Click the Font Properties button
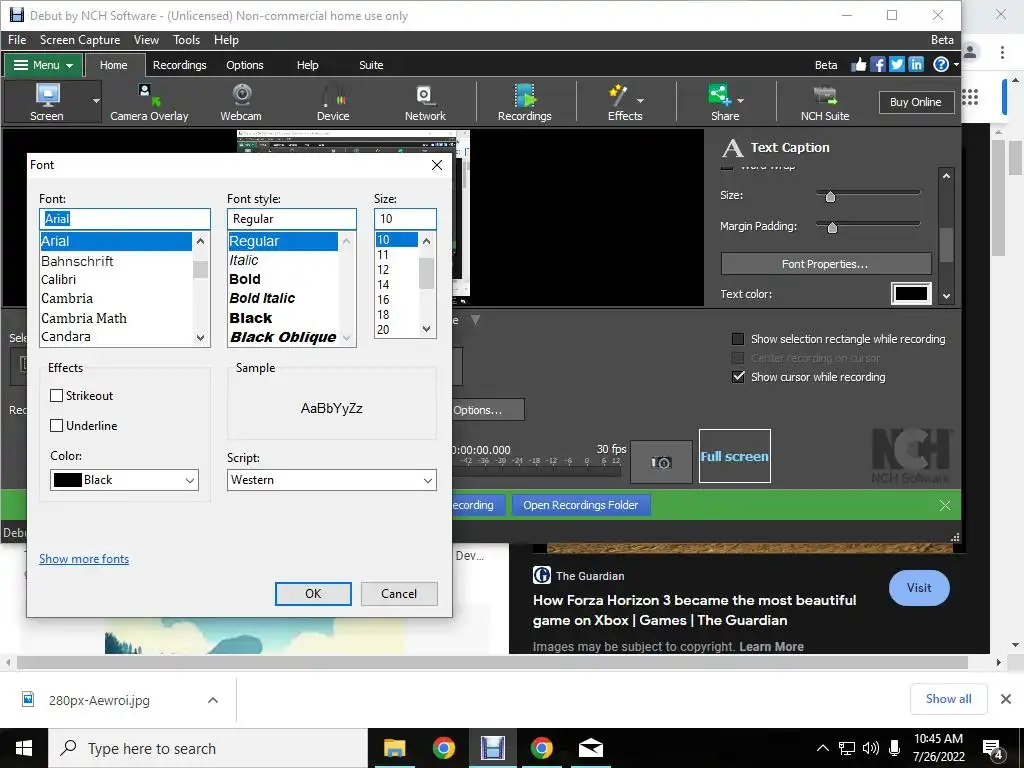 tap(825, 264)
